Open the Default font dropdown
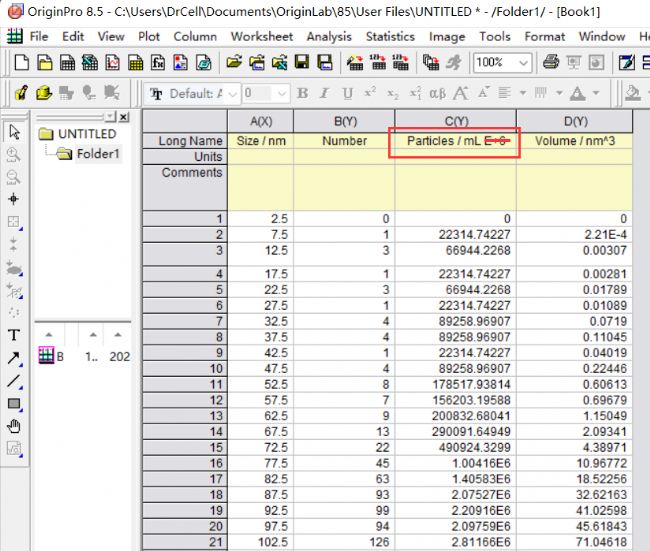The width and height of the screenshot is (650, 551). (x=232, y=94)
